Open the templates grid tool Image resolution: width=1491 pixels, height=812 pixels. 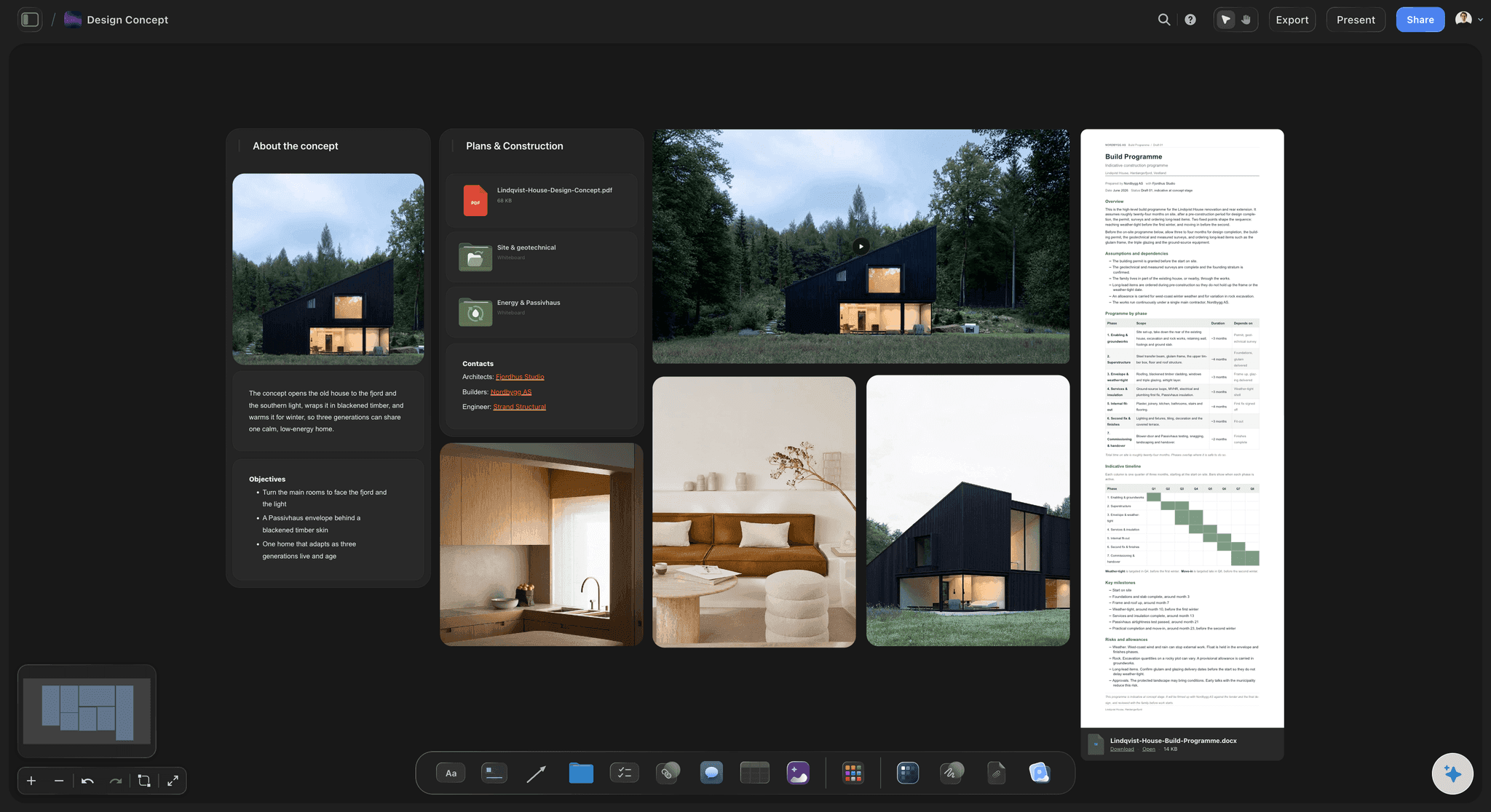click(908, 773)
